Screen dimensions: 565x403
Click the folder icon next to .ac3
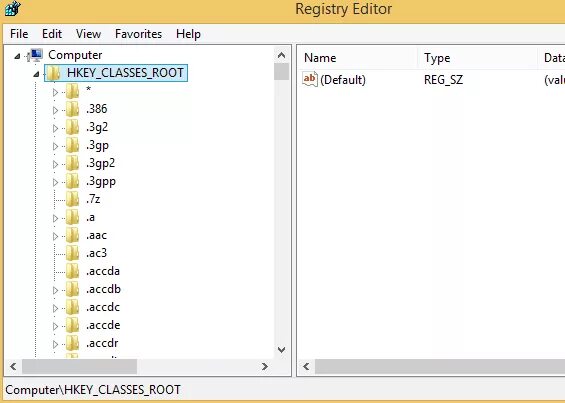click(x=72, y=253)
